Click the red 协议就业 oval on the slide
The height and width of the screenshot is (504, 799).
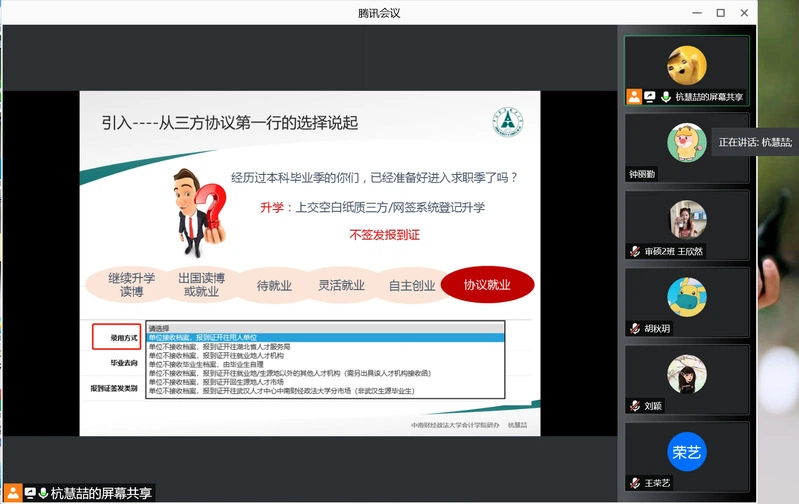(487, 285)
